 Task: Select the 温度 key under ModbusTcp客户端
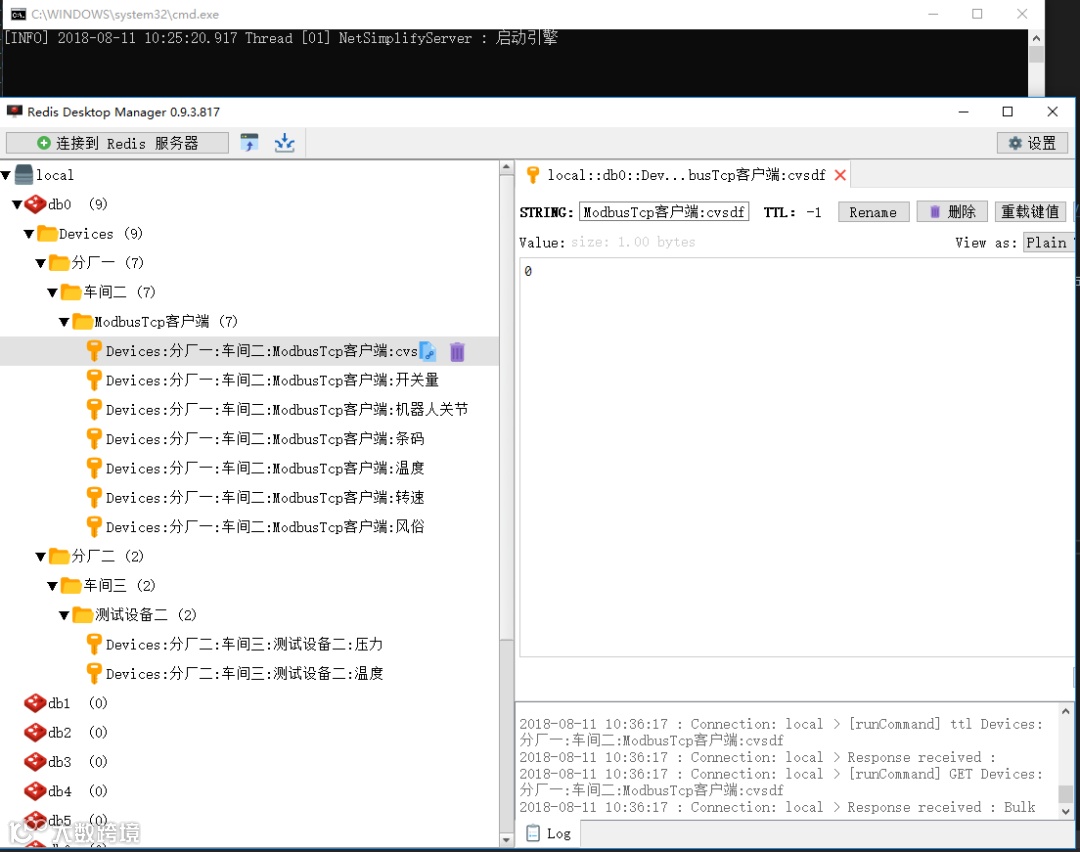click(264, 468)
